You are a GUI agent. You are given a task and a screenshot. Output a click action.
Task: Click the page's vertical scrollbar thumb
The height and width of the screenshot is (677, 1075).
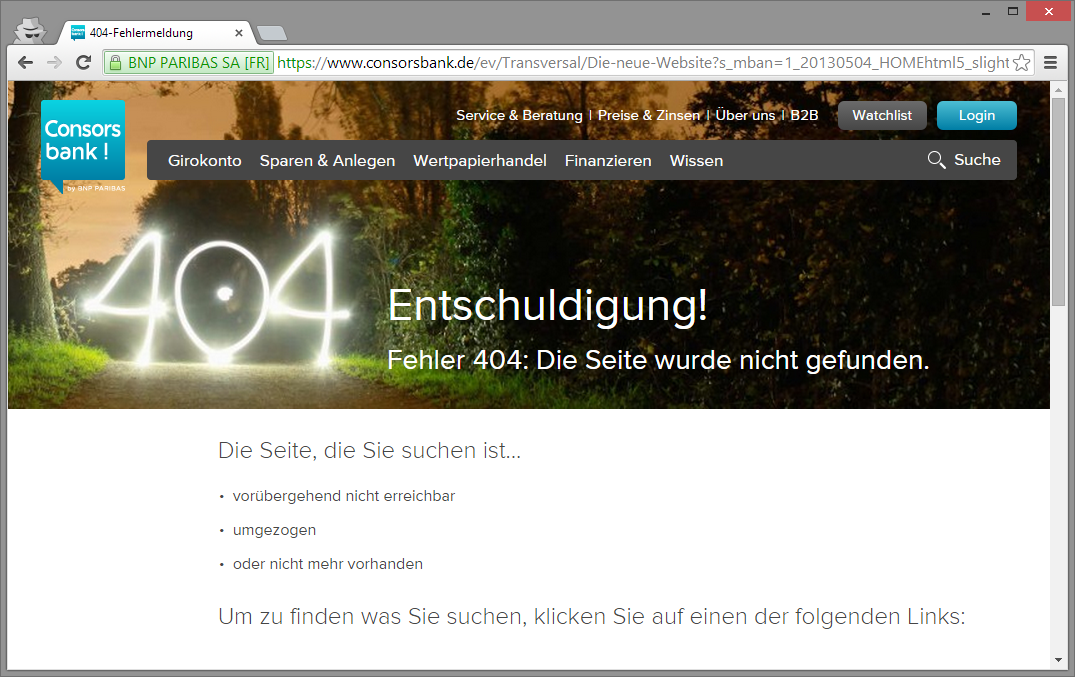(1058, 200)
